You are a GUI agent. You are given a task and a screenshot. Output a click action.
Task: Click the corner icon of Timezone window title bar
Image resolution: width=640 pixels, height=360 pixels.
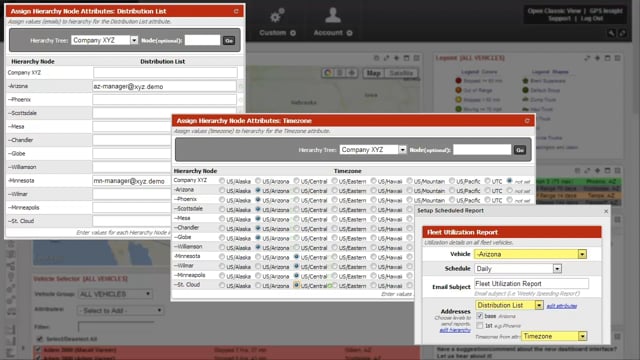[x=527, y=120]
